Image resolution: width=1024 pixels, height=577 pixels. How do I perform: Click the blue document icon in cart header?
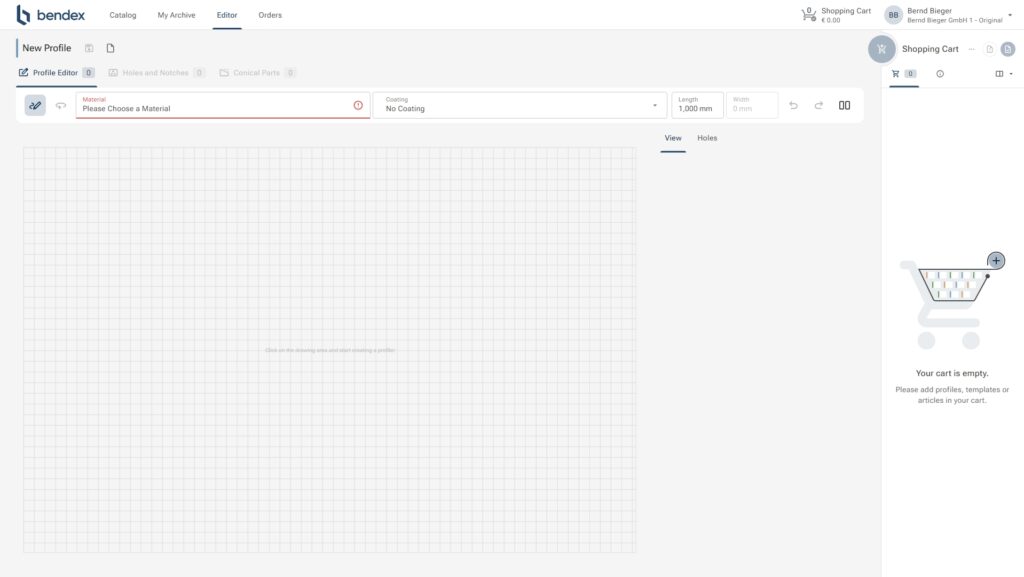1008,49
